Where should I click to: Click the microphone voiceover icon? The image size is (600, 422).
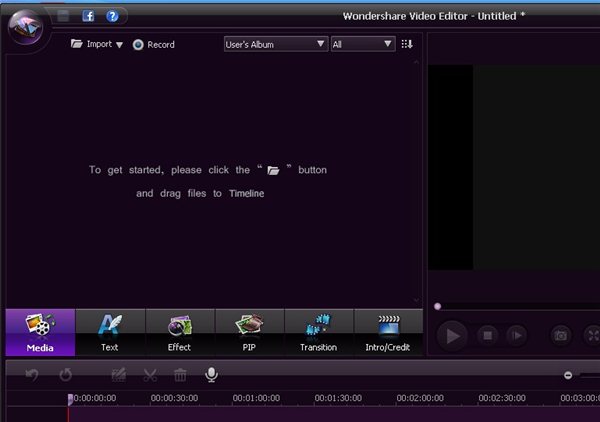coord(212,375)
